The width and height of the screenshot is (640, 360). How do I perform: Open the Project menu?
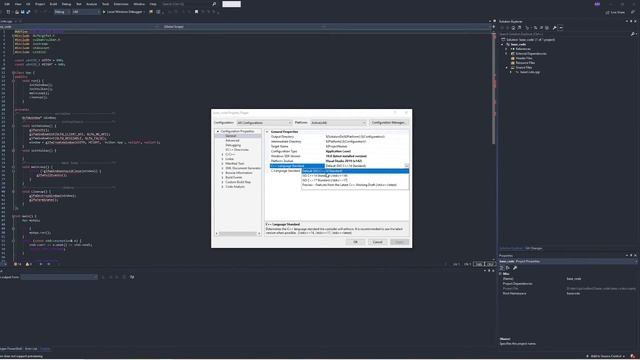pos(40,4)
